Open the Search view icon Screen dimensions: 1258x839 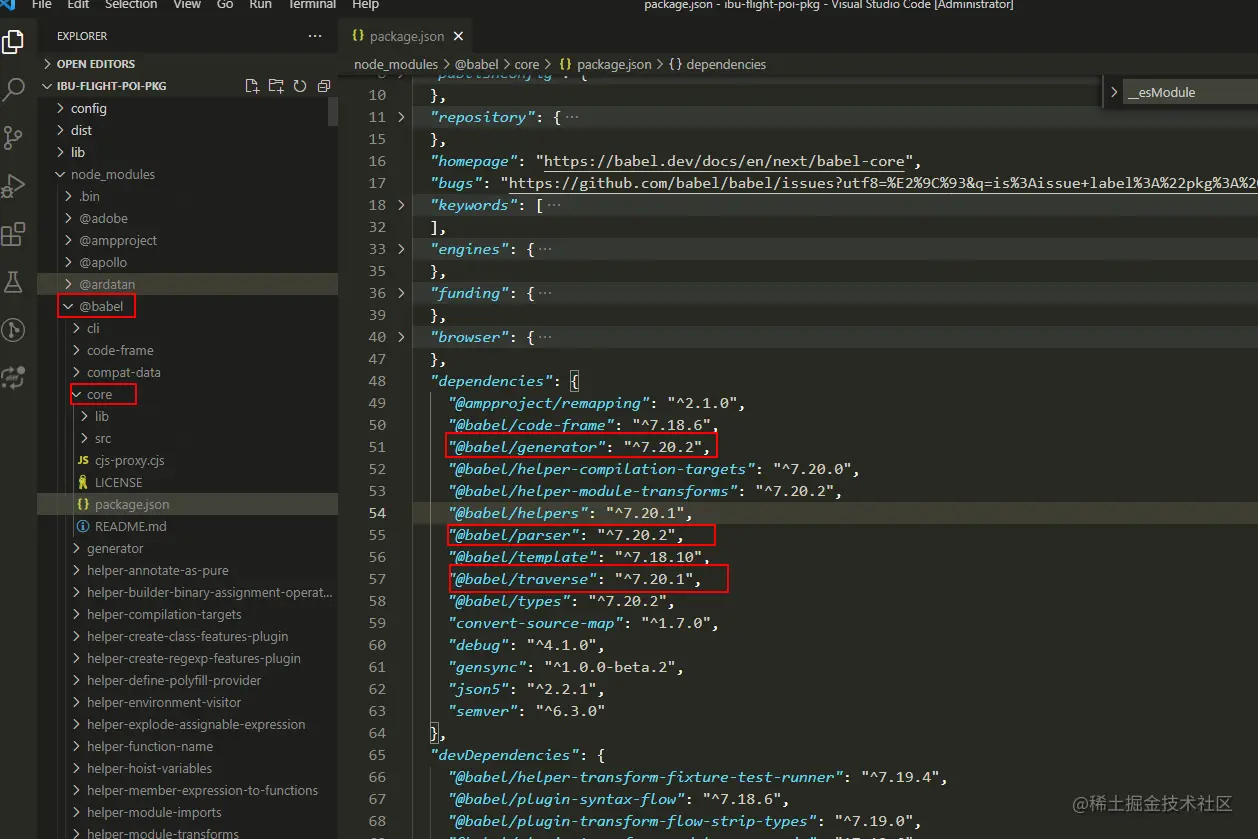point(13,90)
